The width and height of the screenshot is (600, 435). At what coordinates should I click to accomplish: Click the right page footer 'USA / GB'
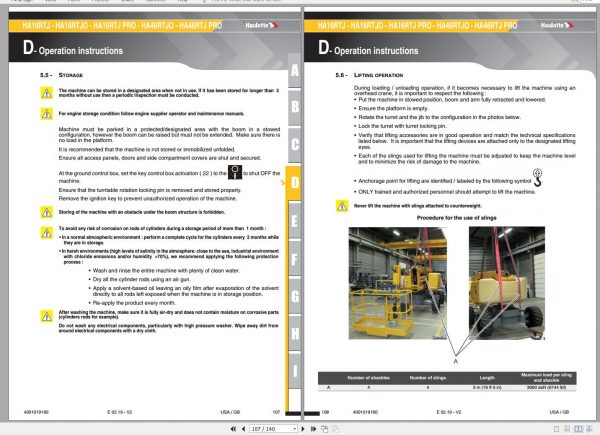pos(559,412)
